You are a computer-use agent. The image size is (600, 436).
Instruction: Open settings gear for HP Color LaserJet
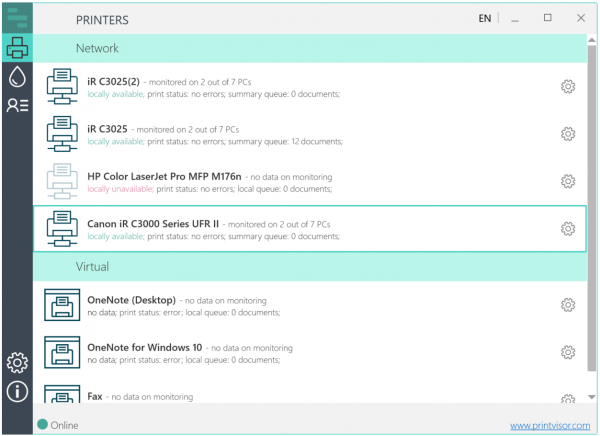567,181
